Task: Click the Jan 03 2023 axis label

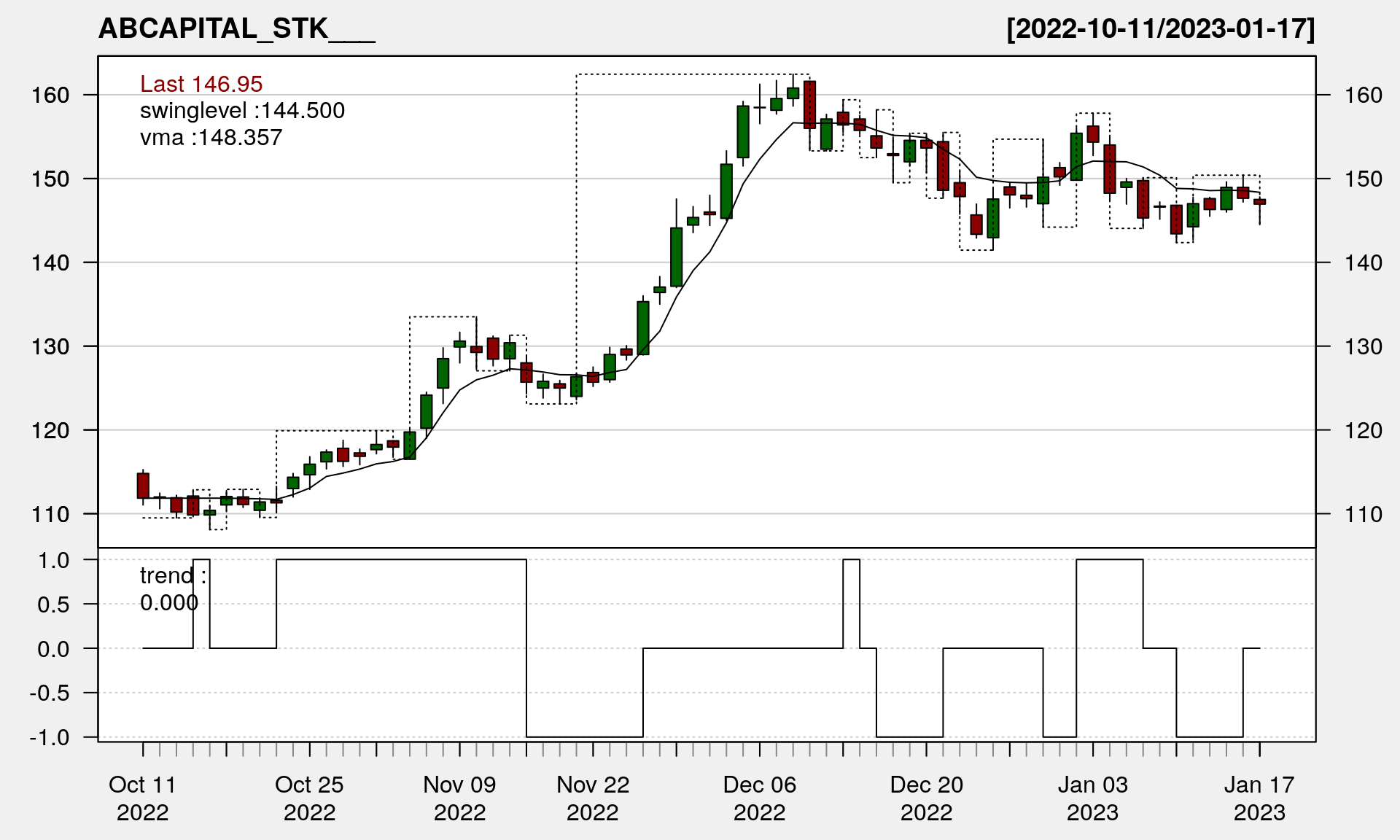Action: [1092, 798]
